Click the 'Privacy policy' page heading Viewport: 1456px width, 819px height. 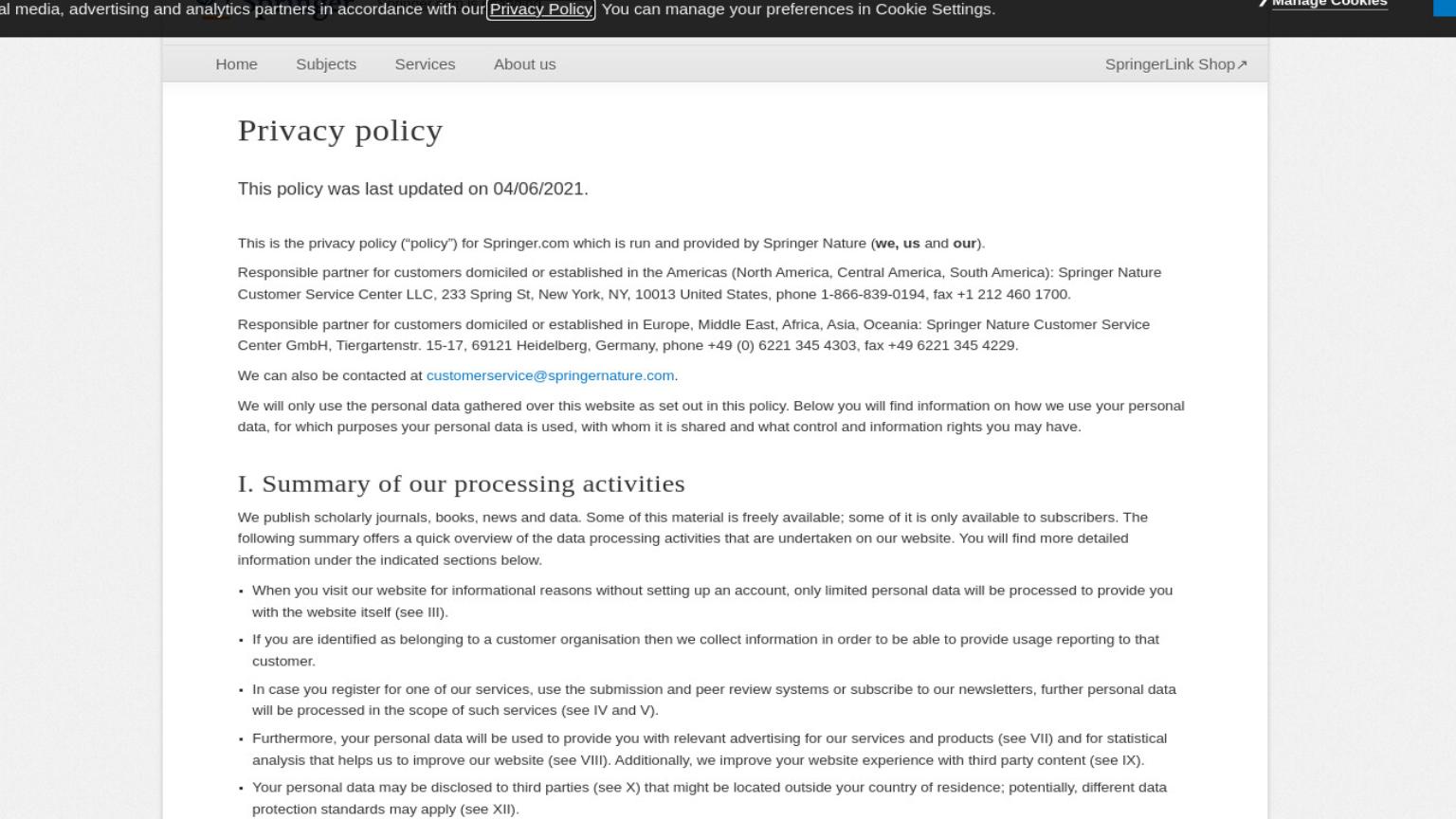[340, 131]
